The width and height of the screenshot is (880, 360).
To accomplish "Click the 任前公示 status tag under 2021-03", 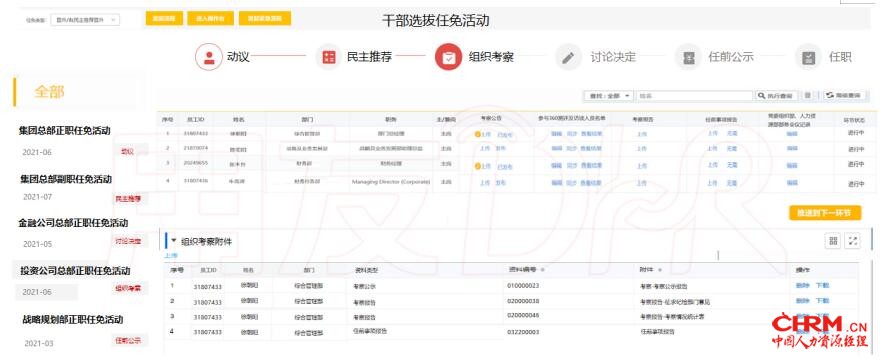I will [x=128, y=340].
